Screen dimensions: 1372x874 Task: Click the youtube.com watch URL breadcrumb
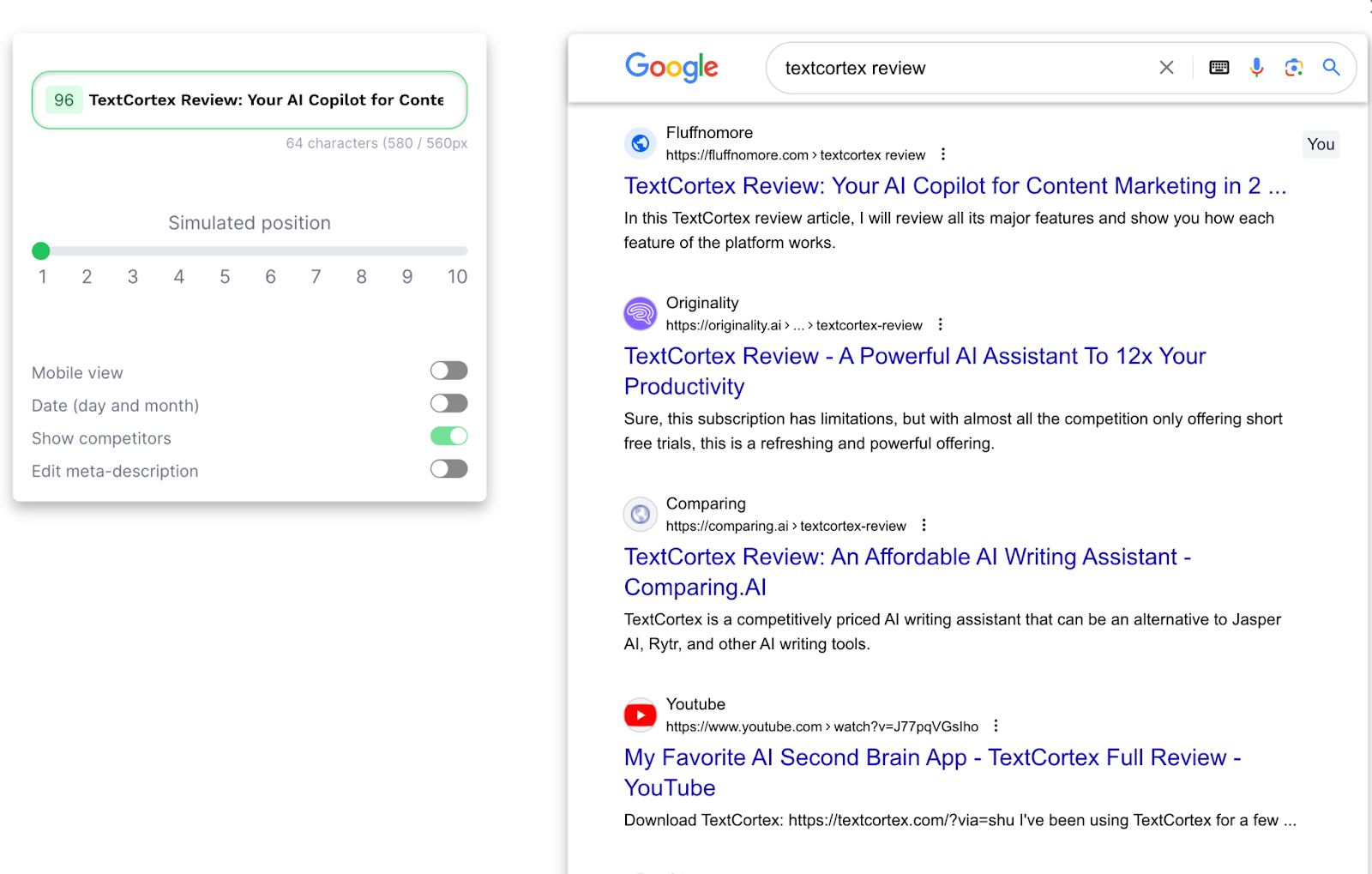(822, 726)
